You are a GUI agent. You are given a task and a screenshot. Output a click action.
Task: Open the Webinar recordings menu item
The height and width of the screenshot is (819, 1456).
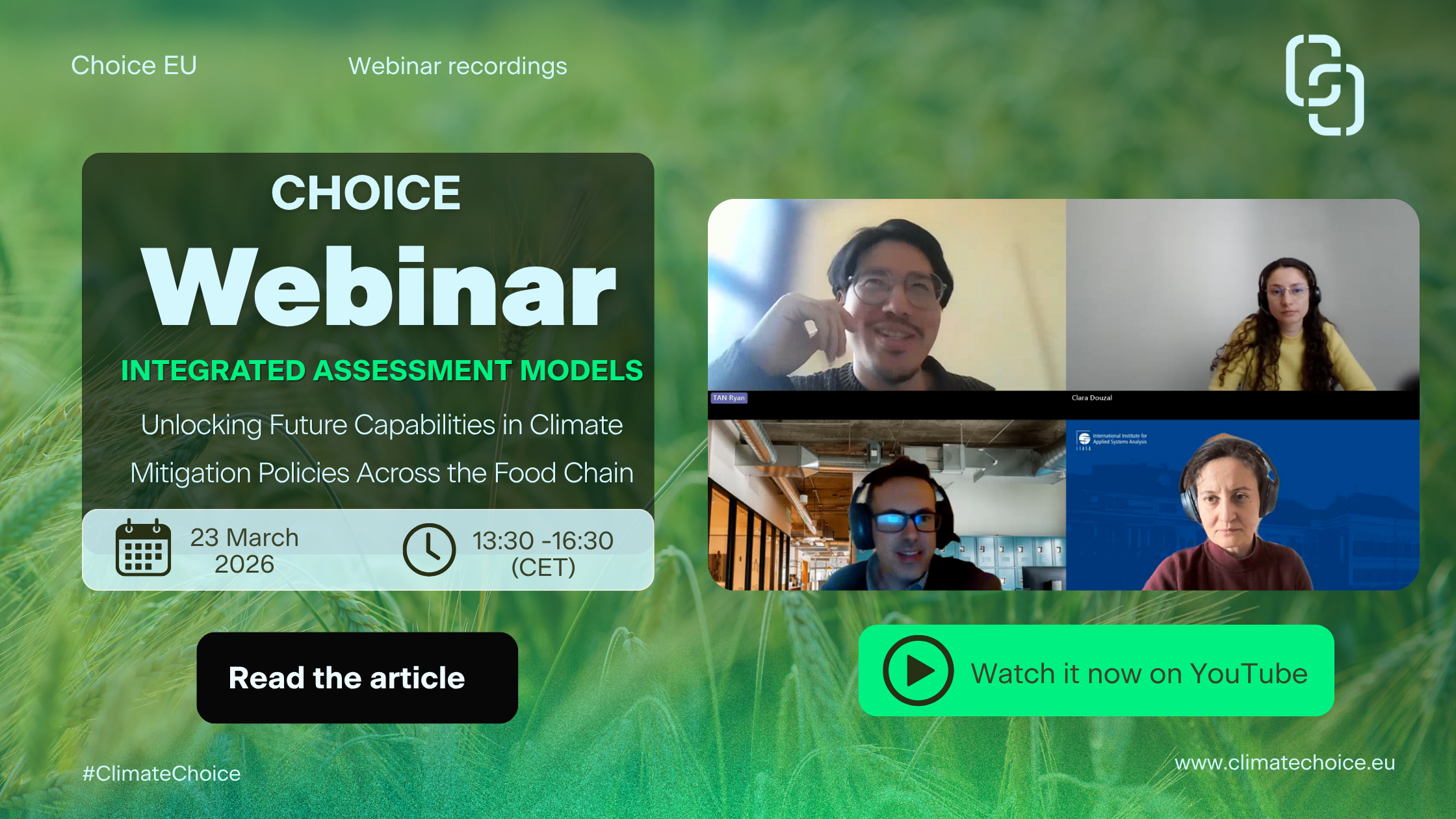click(458, 66)
